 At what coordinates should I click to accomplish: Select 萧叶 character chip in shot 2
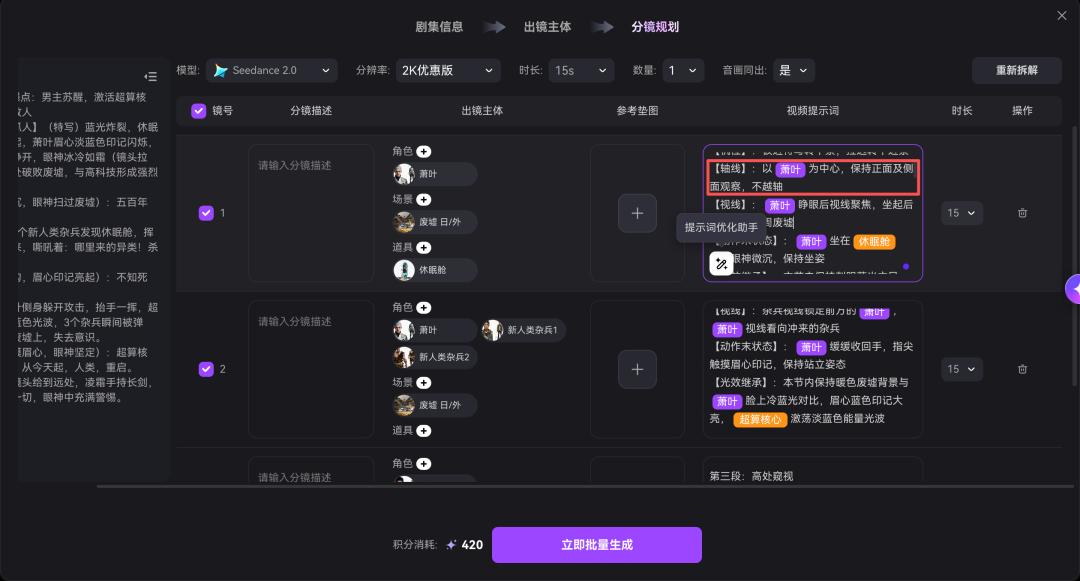(x=435, y=330)
